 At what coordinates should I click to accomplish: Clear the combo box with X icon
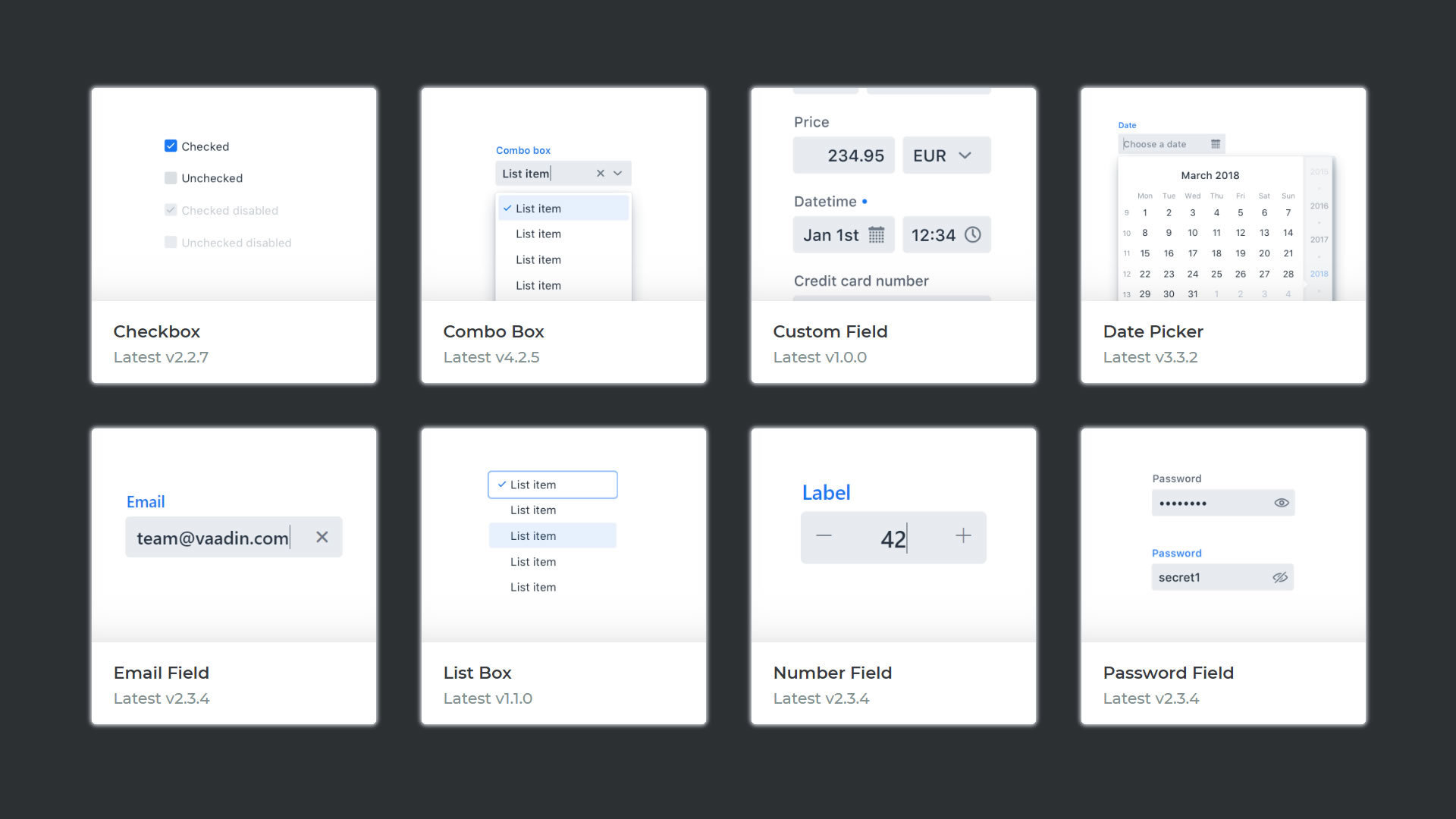click(600, 174)
